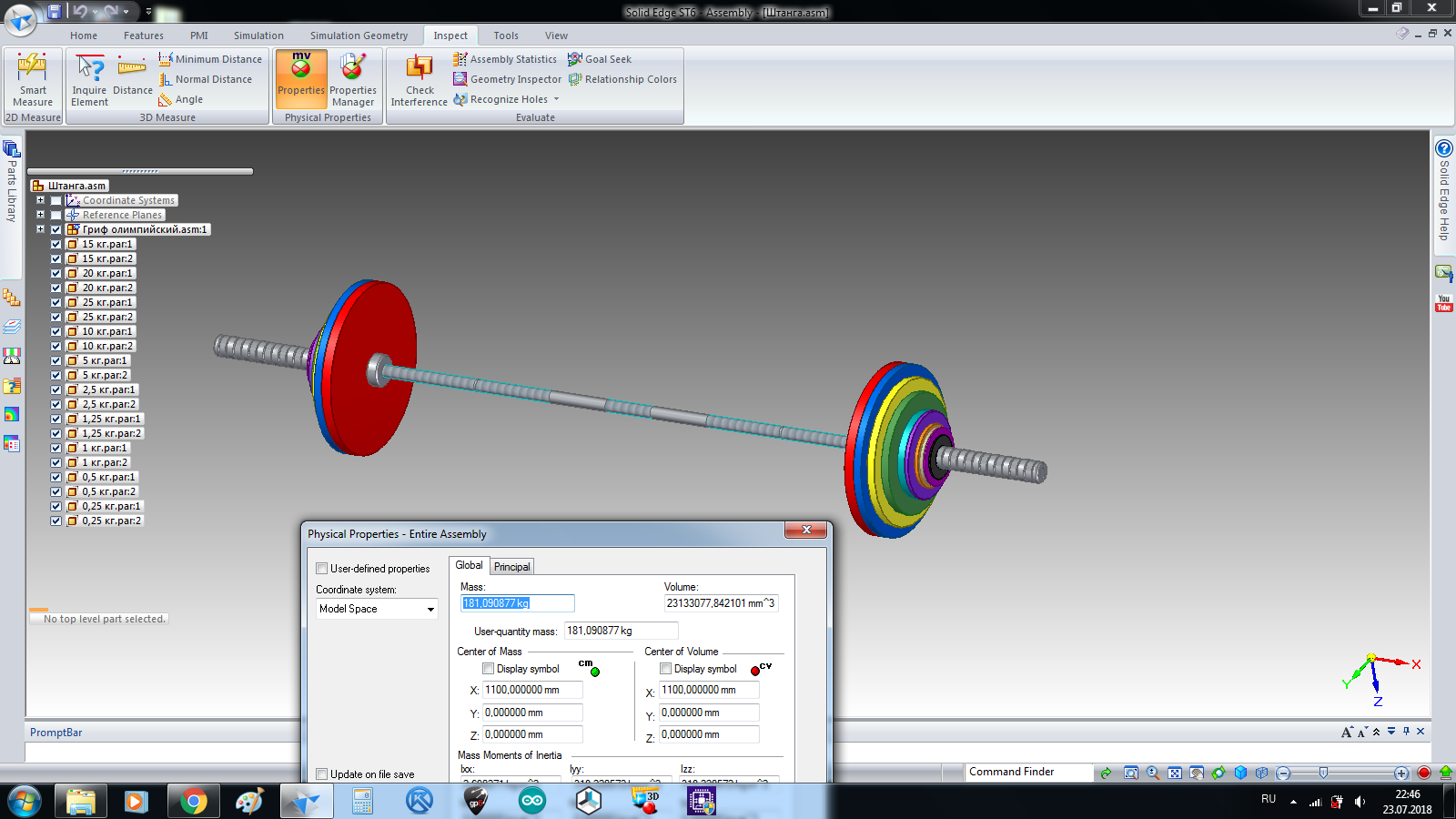Increase PromptBar font size

[1347, 732]
